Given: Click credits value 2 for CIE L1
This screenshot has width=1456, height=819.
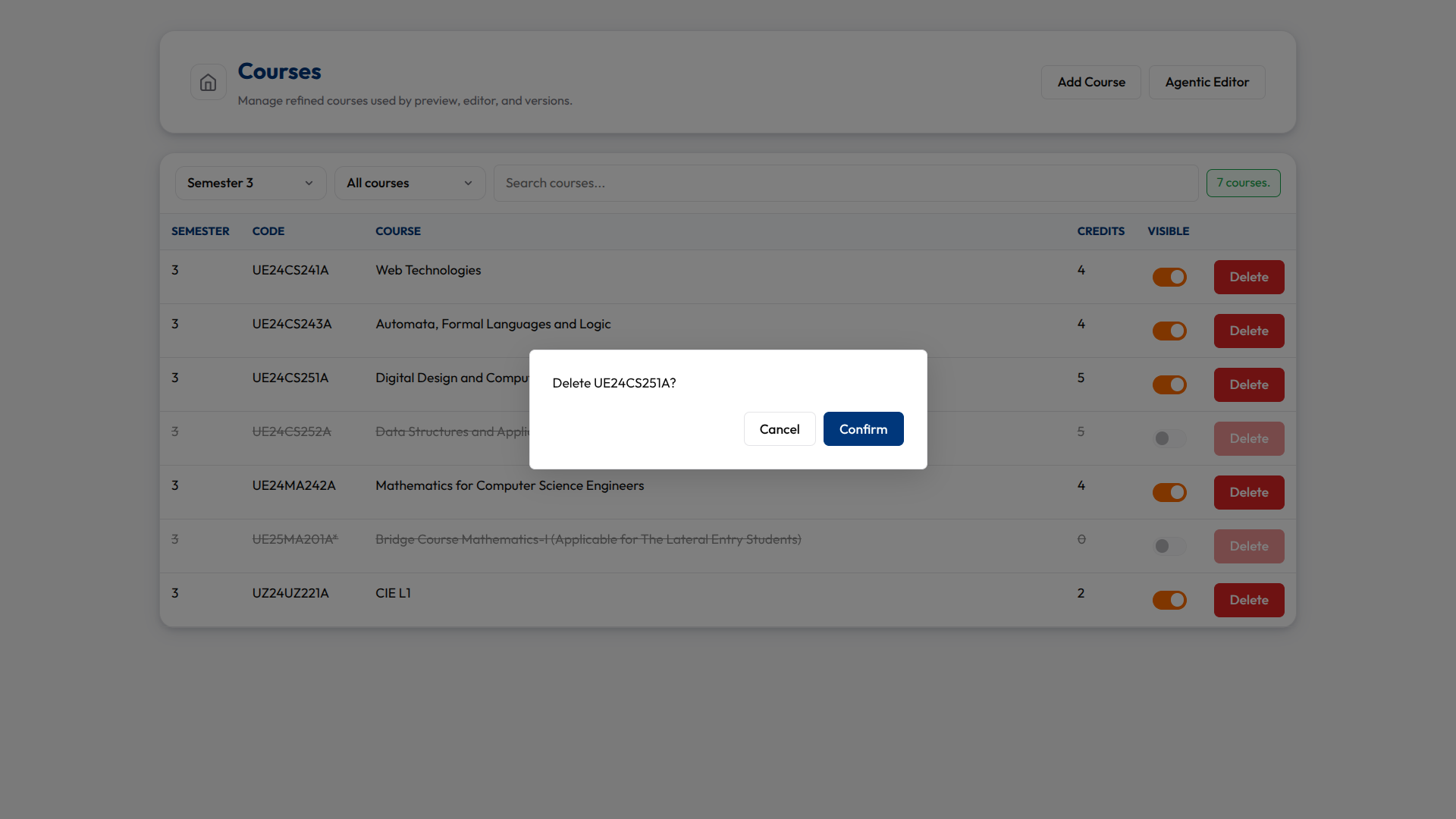Looking at the screenshot, I should click(1081, 593).
